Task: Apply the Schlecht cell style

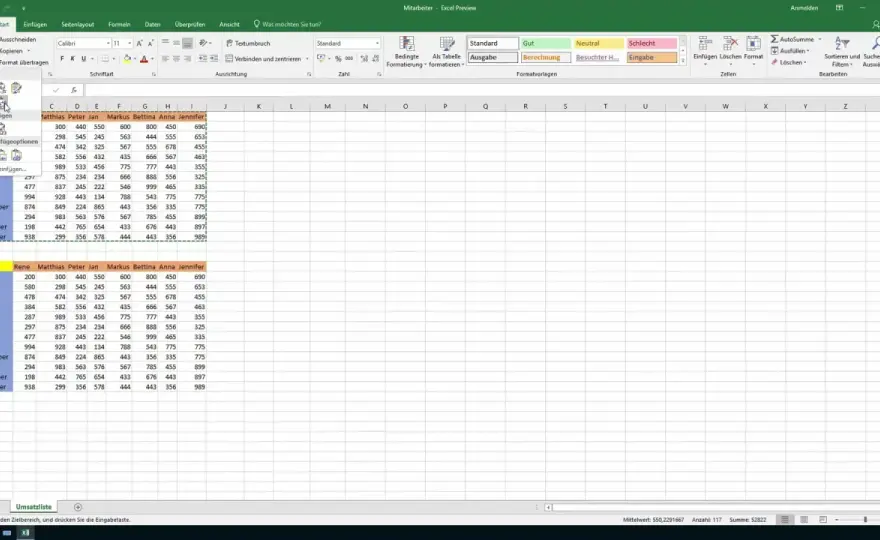Action: [652, 43]
